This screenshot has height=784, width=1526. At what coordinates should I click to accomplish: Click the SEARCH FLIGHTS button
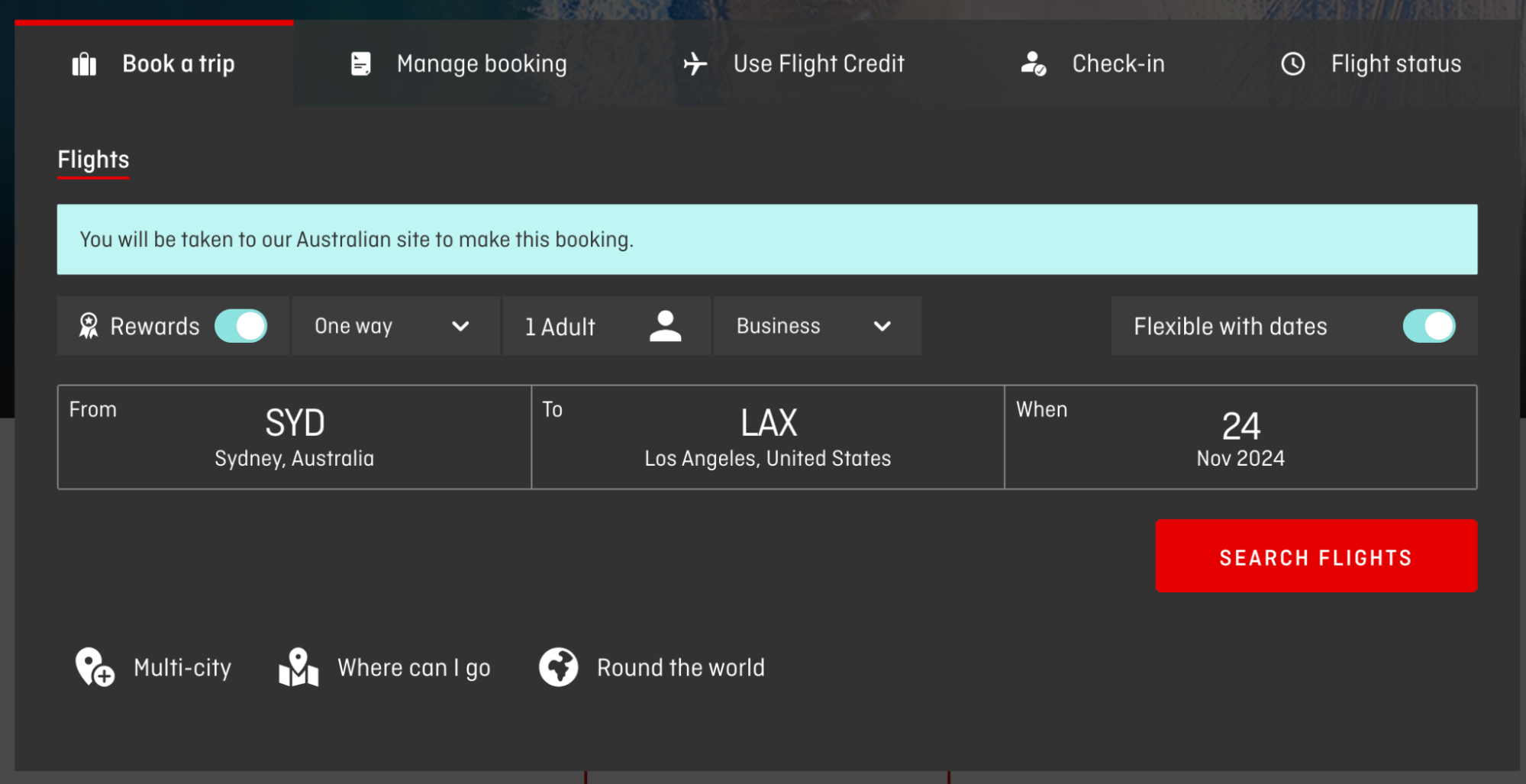(x=1315, y=557)
